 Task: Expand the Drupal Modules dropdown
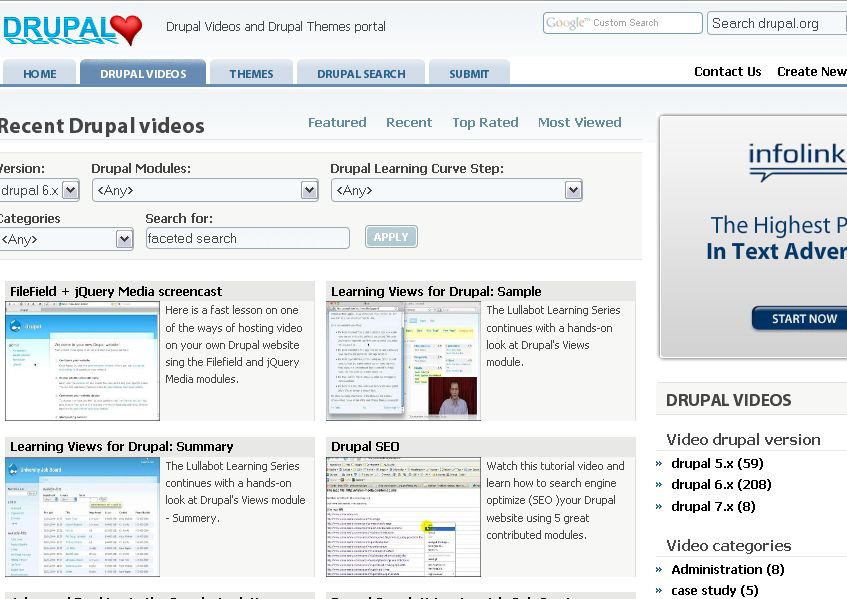click(x=205, y=190)
